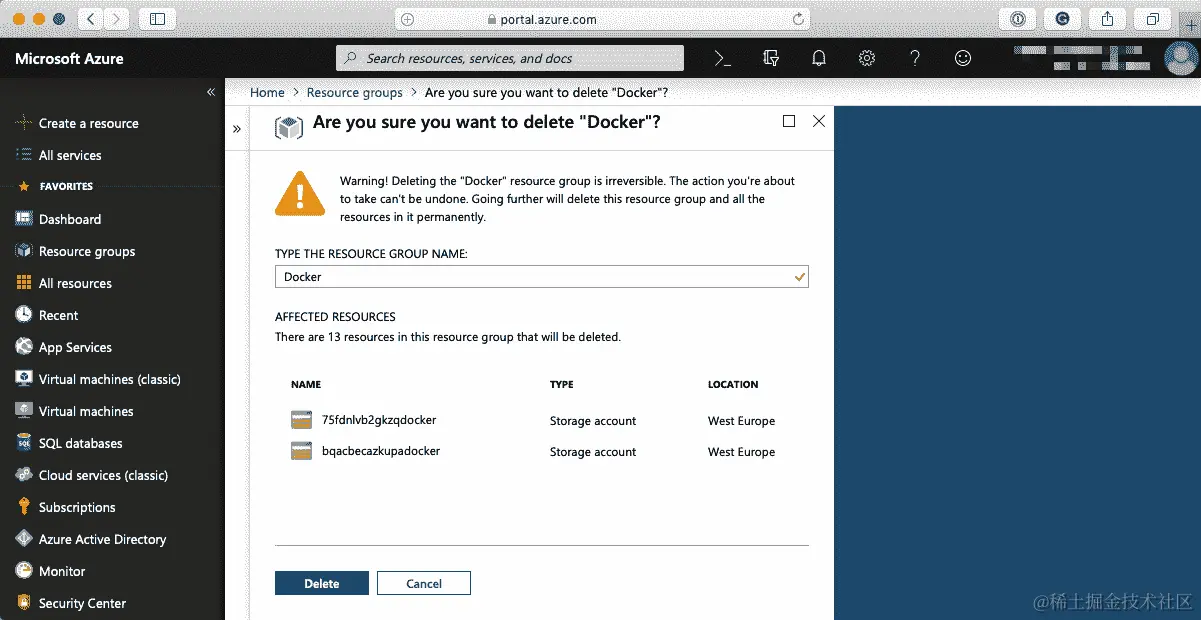Click Create a resource plus icon
The width and height of the screenshot is (1201, 620).
[x=24, y=123]
